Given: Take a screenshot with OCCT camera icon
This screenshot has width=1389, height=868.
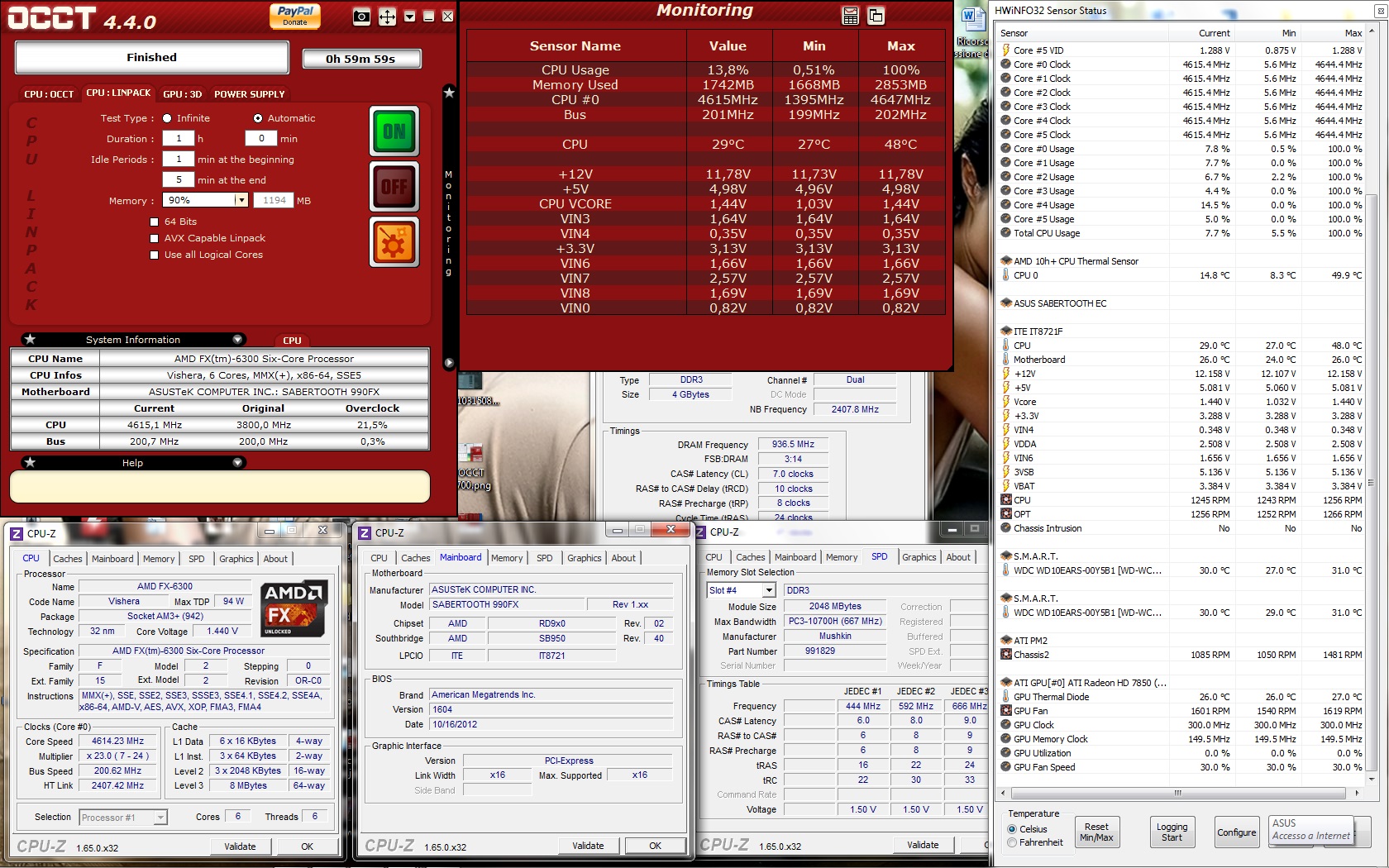Looking at the screenshot, I should pos(361,17).
